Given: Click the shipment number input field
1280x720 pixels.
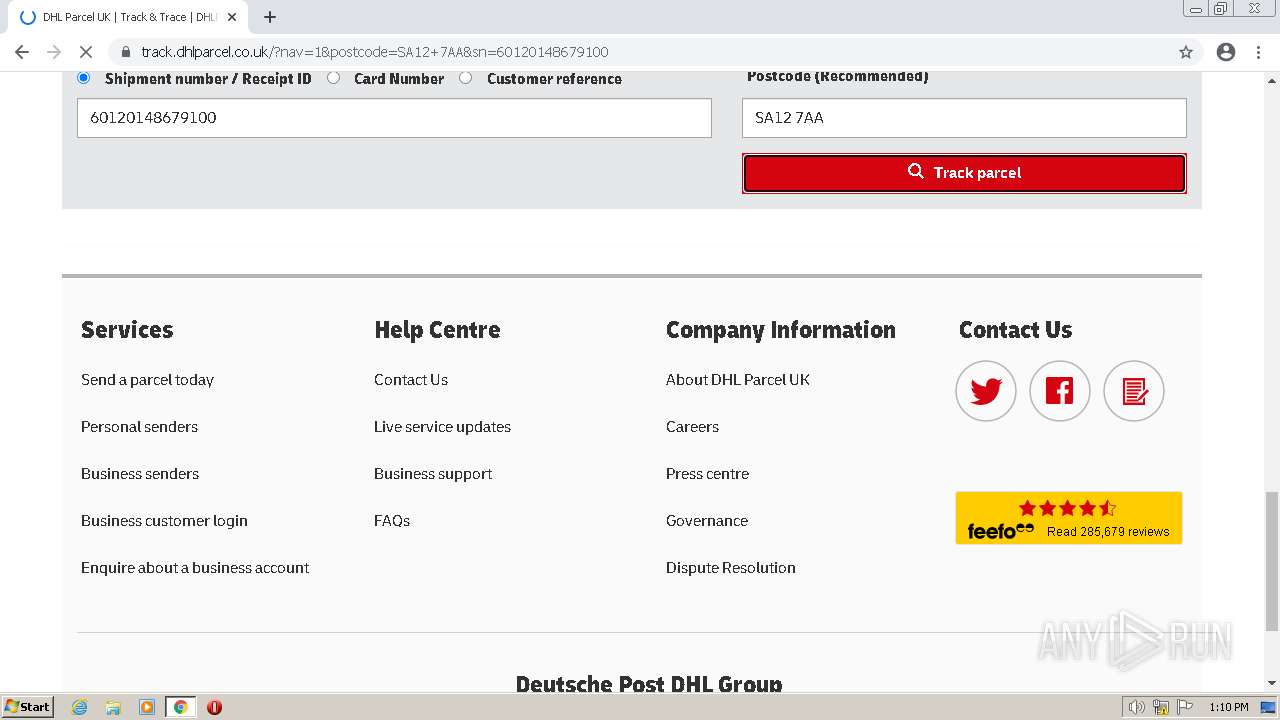Looking at the screenshot, I should click(394, 118).
